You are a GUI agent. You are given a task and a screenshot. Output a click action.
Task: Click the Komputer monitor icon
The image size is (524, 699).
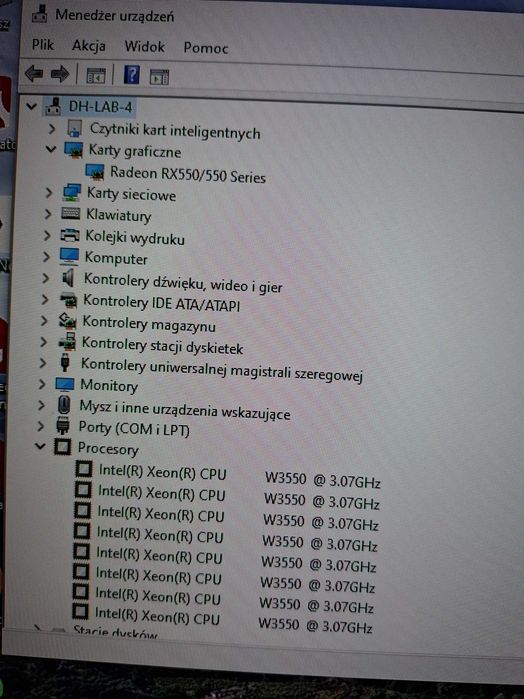click(x=69, y=256)
